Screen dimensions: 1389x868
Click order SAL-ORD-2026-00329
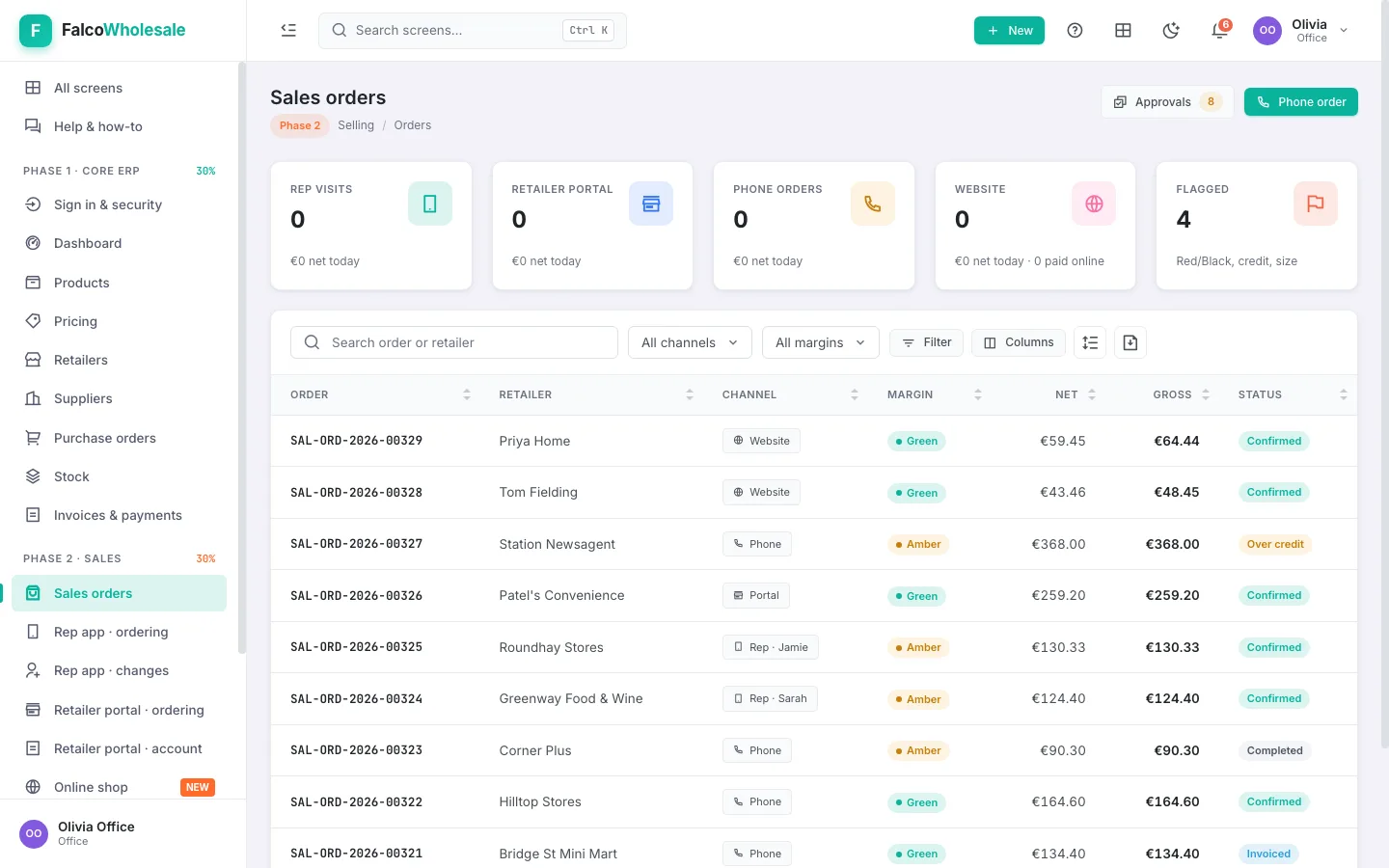357,441
